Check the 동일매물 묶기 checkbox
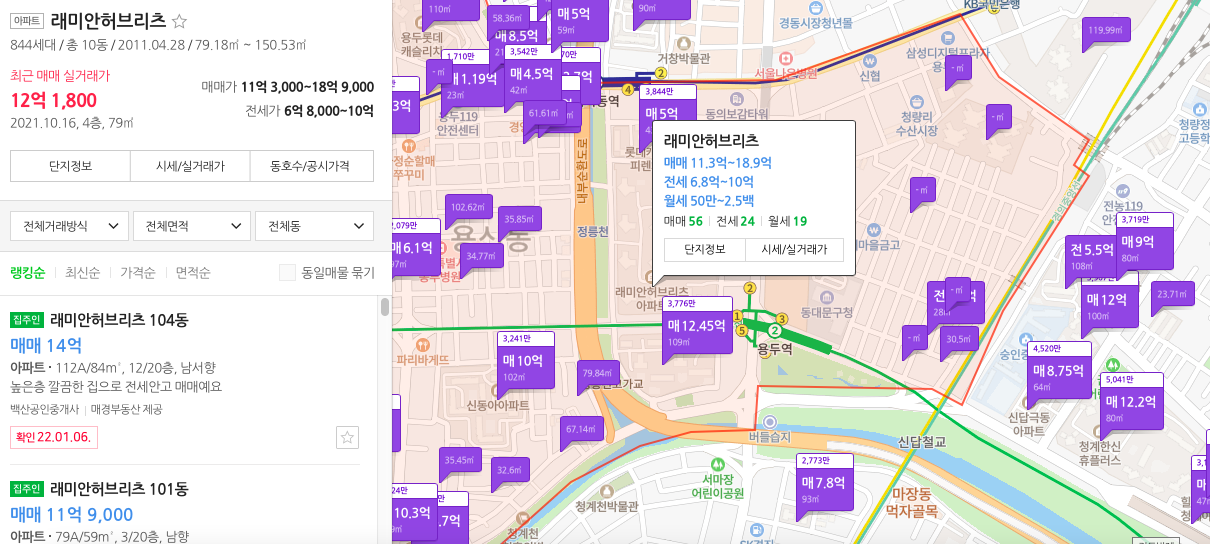This screenshot has height=544, width=1210. 287,272
